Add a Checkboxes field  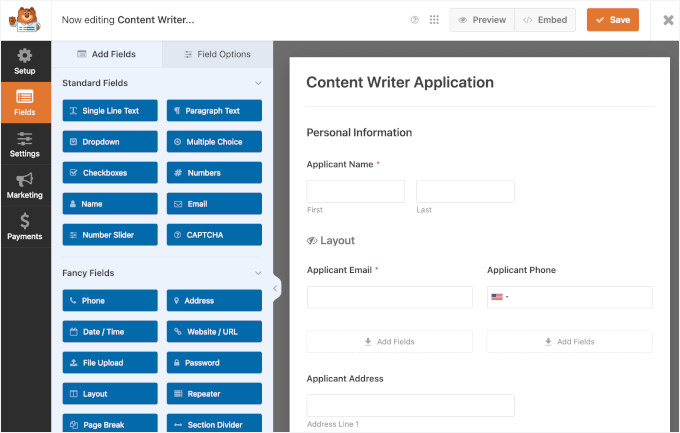pyautogui.click(x=110, y=173)
